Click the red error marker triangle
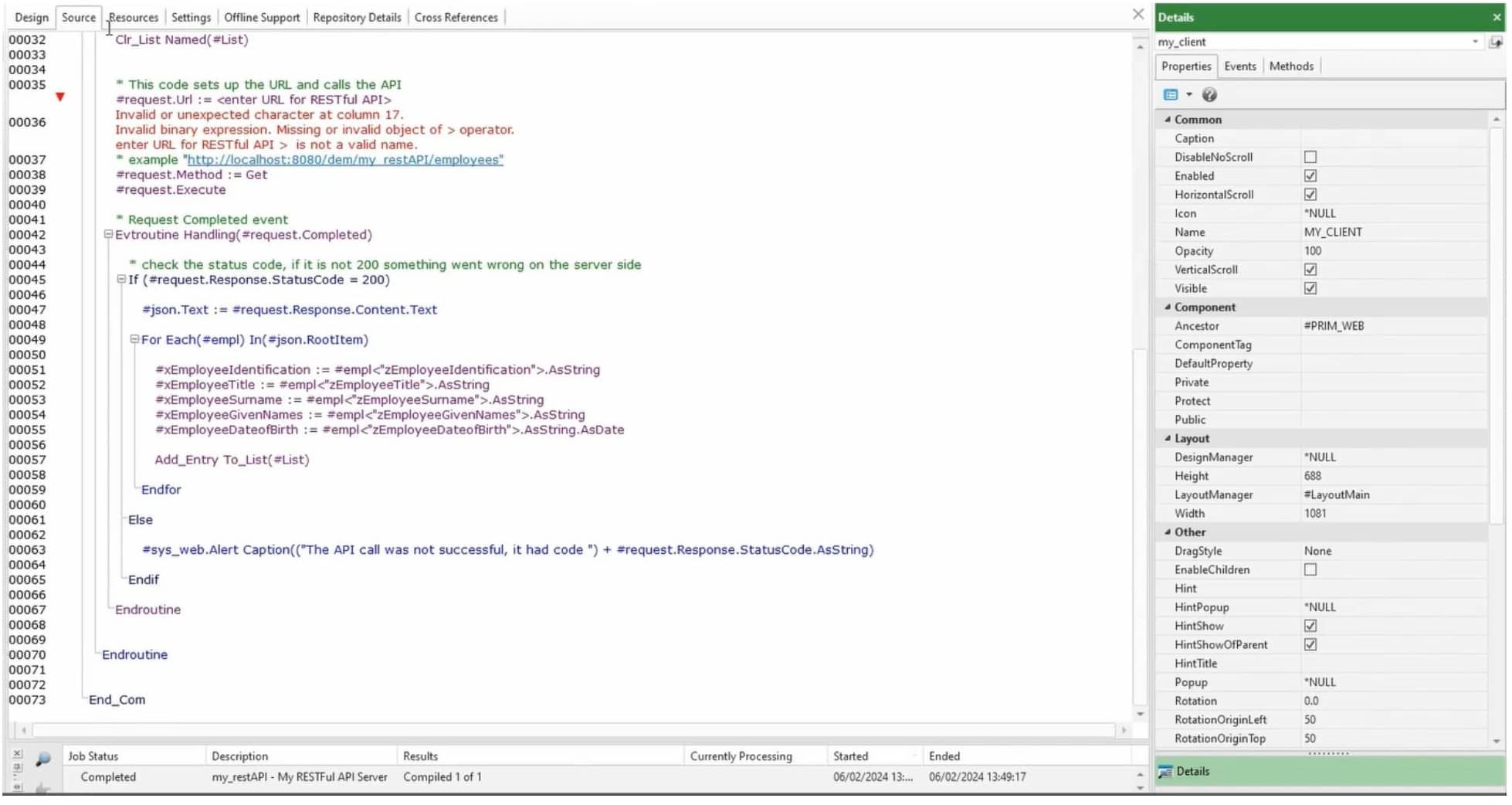Image resolution: width=1512 pixels, height=805 pixels. [59, 97]
